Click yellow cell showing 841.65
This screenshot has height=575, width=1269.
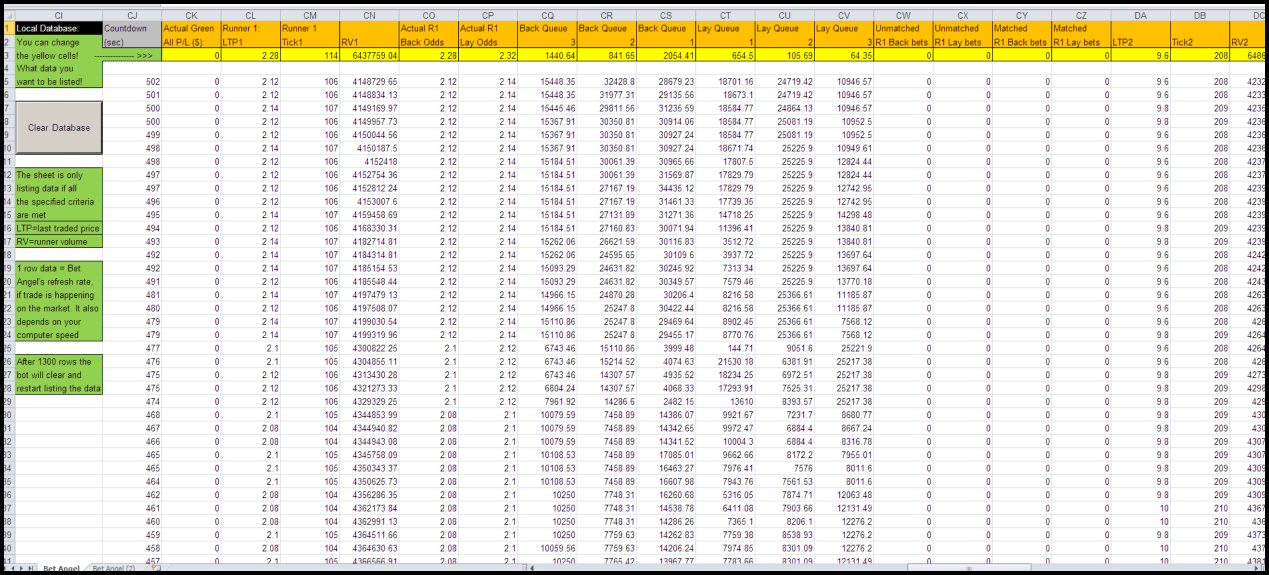(x=606, y=56)
